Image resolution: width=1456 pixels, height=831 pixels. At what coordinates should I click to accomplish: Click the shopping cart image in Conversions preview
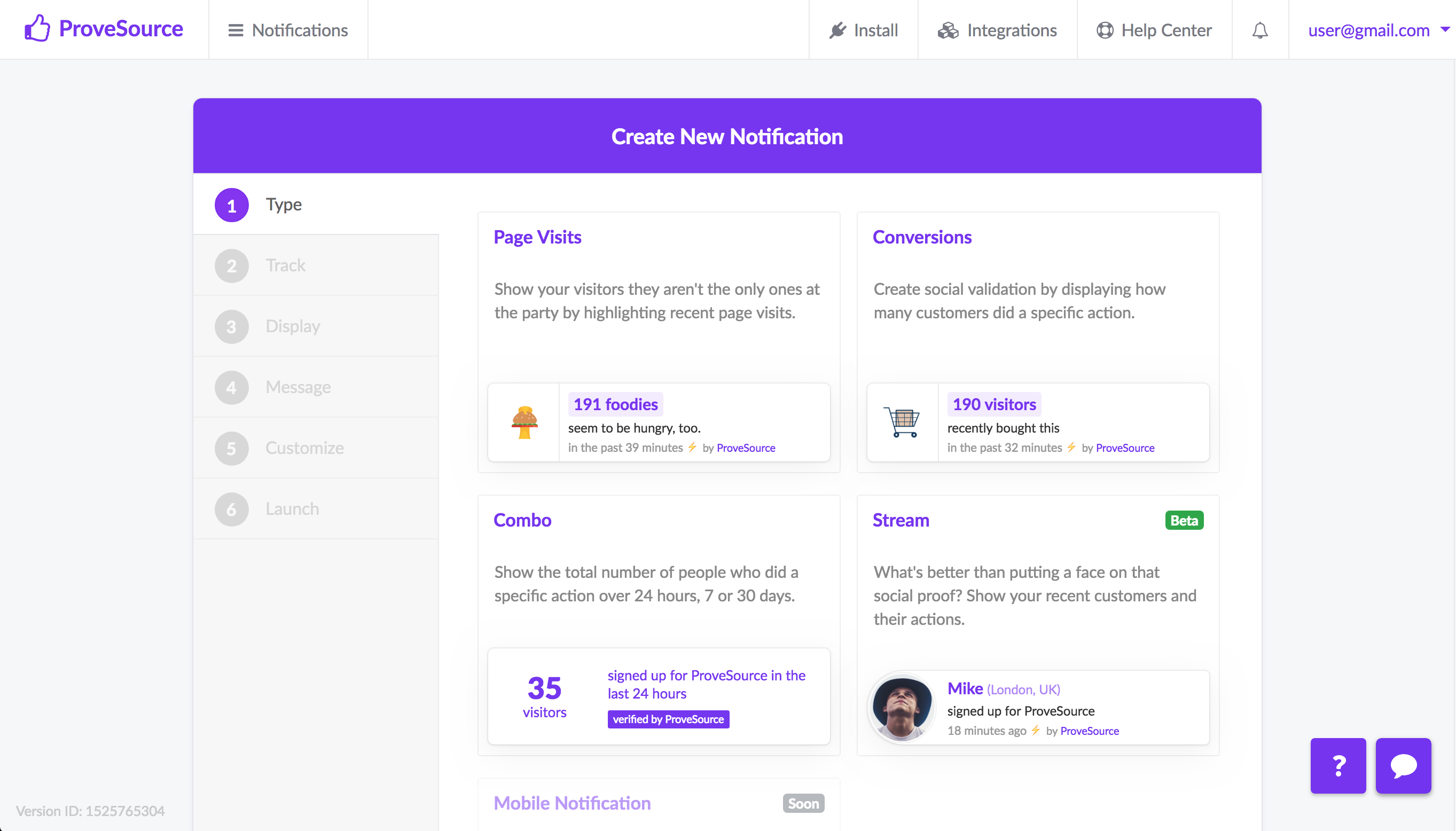902,422
